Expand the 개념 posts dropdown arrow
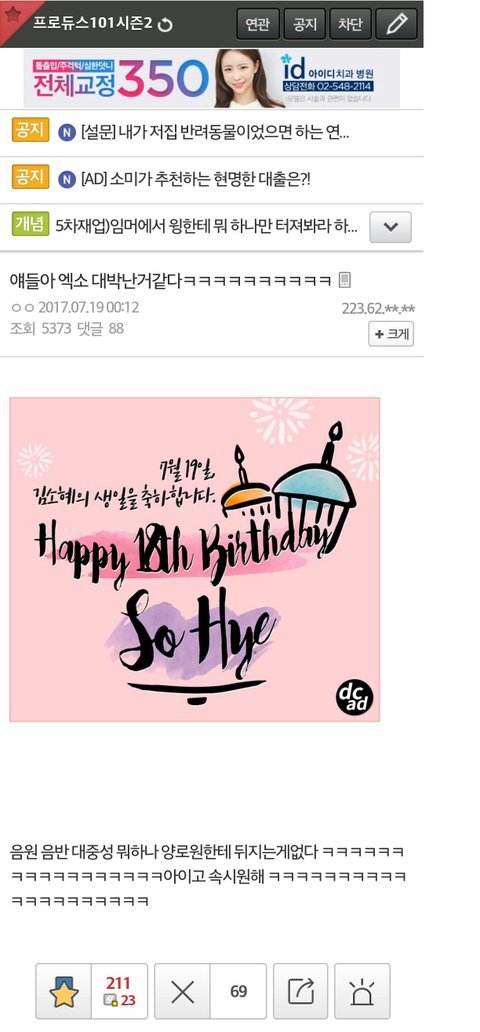 pos(390,227)
